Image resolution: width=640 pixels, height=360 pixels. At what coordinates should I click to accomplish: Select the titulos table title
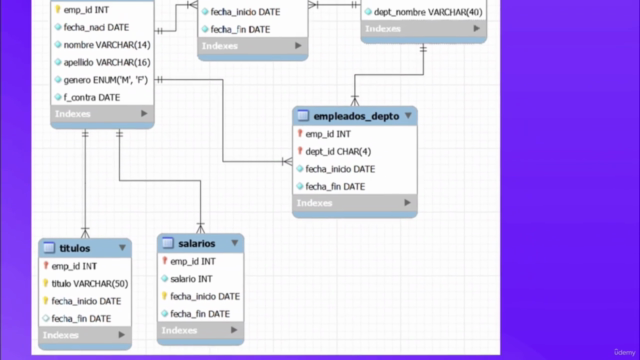coord(75,248)
